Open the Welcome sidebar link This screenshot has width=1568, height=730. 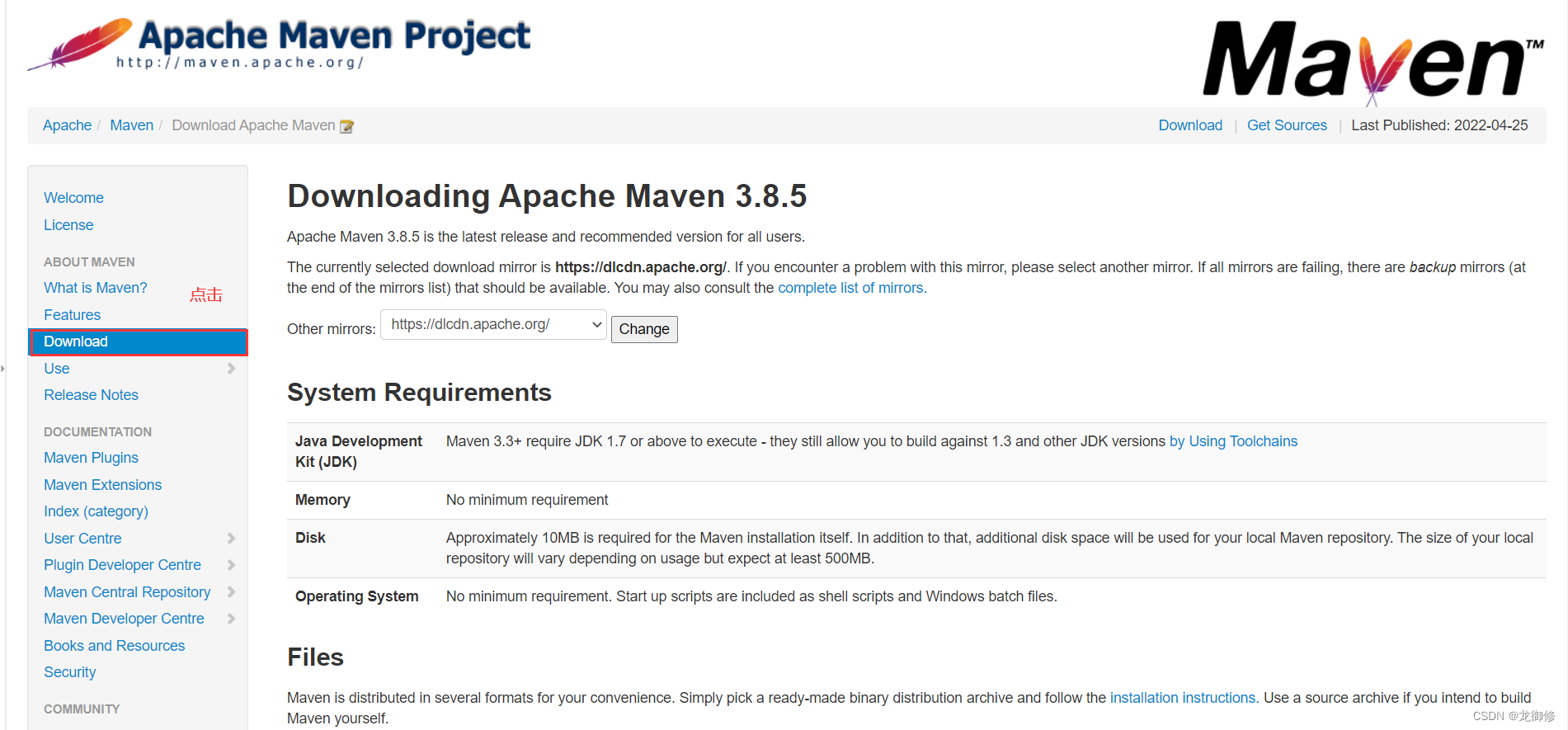[73, 198]
